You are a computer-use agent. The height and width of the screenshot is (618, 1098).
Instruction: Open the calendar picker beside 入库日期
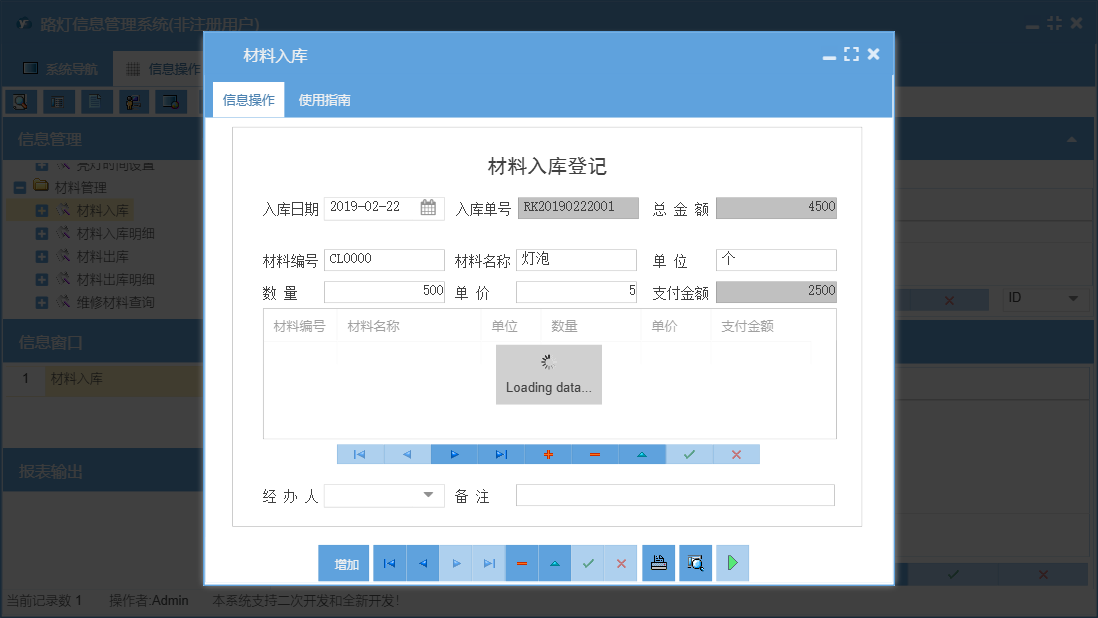tap(429, 207)
